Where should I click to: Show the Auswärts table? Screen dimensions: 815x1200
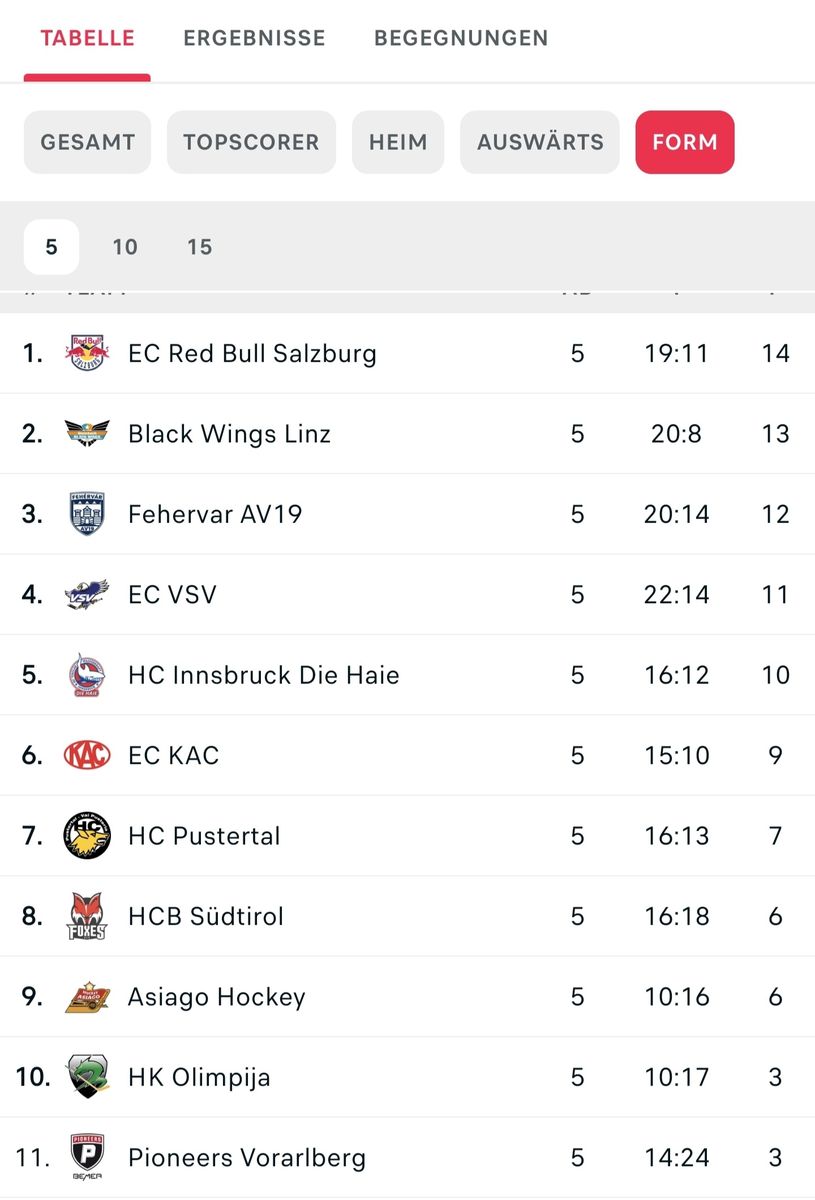click(540, 142)
